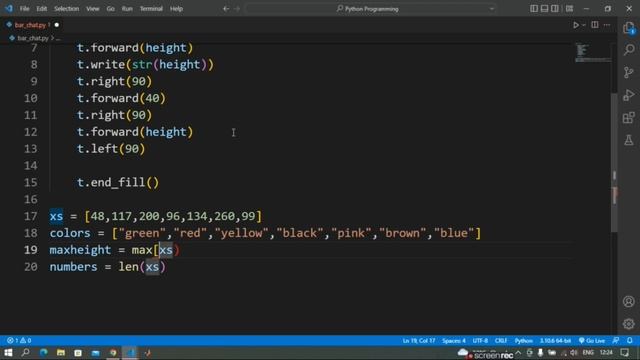Go back with the left arrow in the title bar

226,9
